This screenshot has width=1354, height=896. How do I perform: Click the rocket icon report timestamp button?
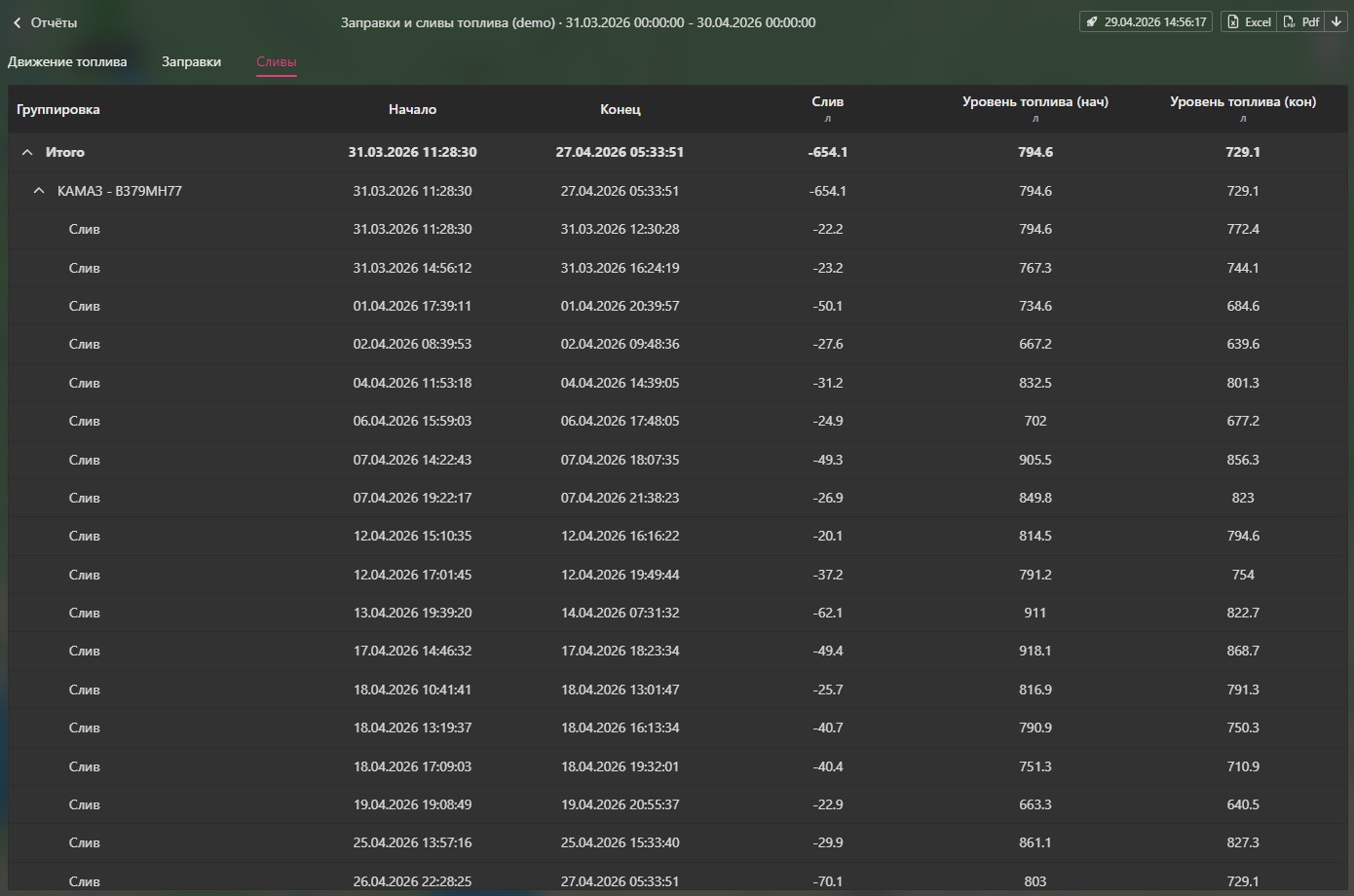[x=1147, y=21]
